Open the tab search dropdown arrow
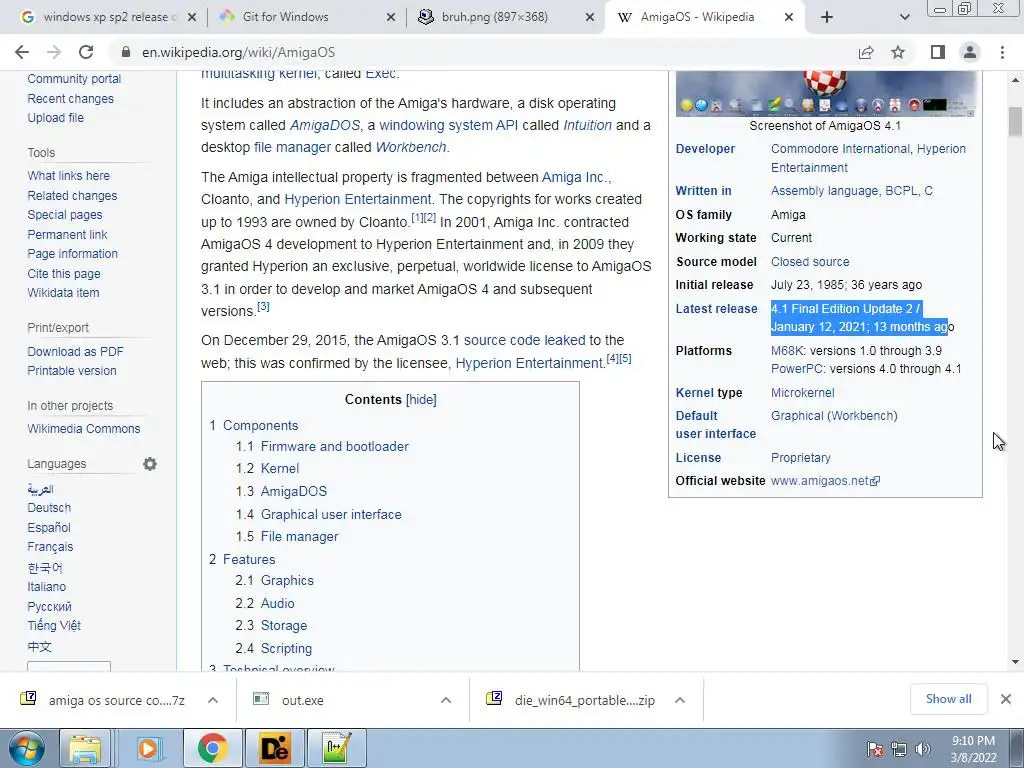Screen dimensions: 1024x768 coord(904,17)
